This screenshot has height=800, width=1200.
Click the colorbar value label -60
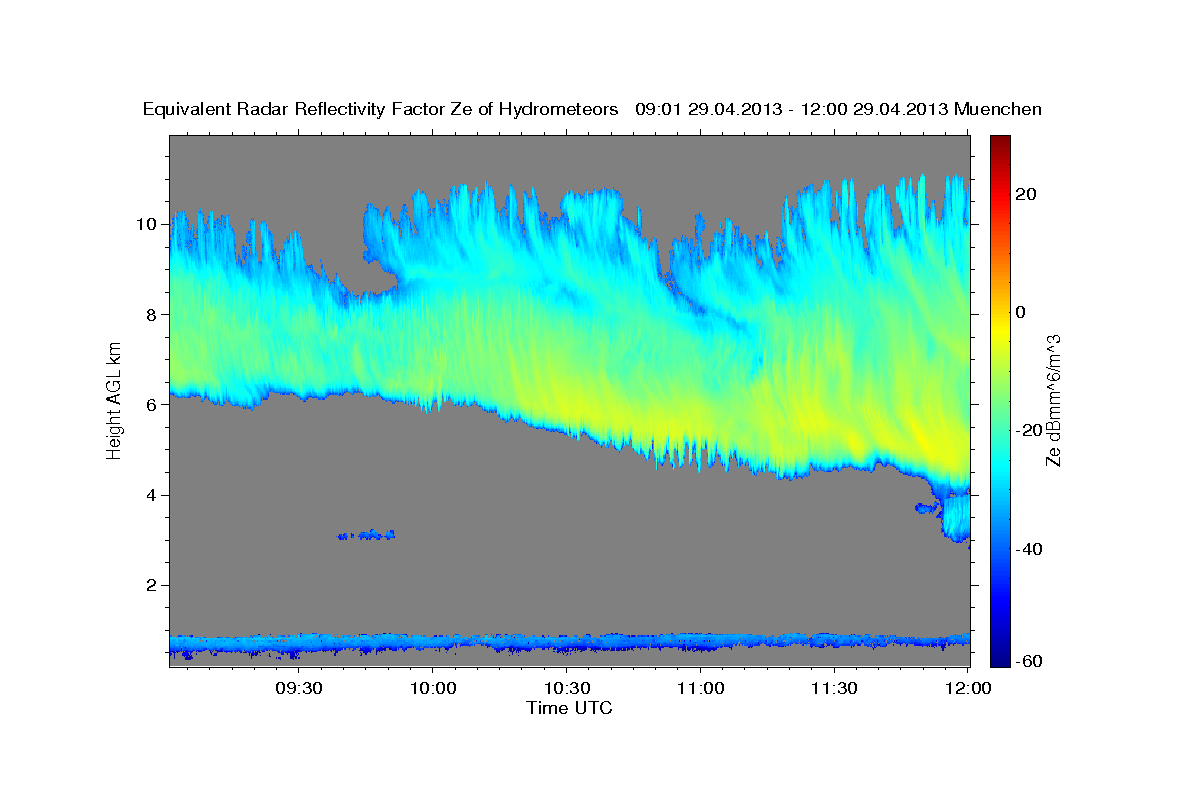(x=1030, y=660)
